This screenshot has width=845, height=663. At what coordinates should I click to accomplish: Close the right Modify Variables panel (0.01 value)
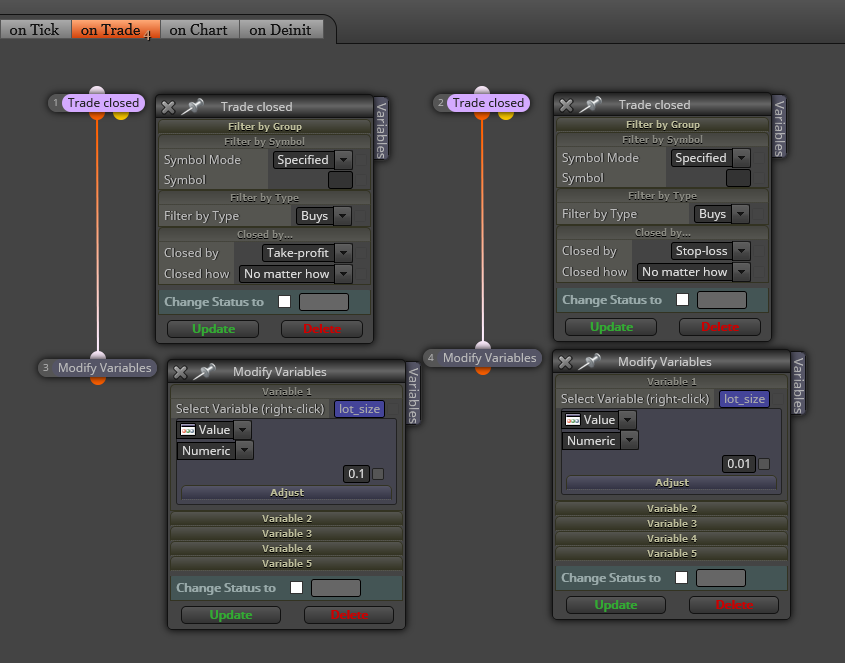click(x=565, y=362)
